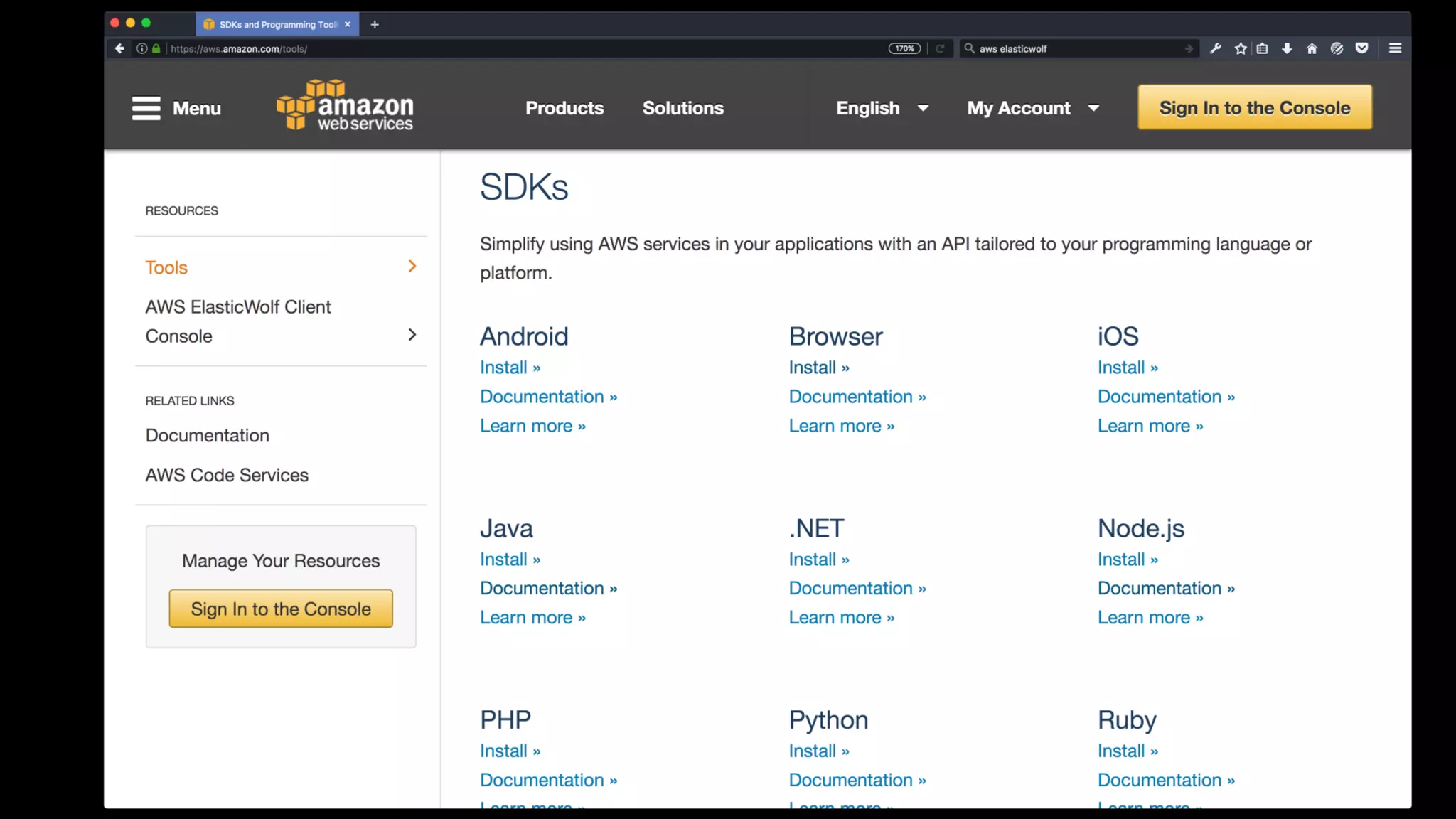Open the Android Documentation link
1456x819 pixels.
[x=549, y=397]
